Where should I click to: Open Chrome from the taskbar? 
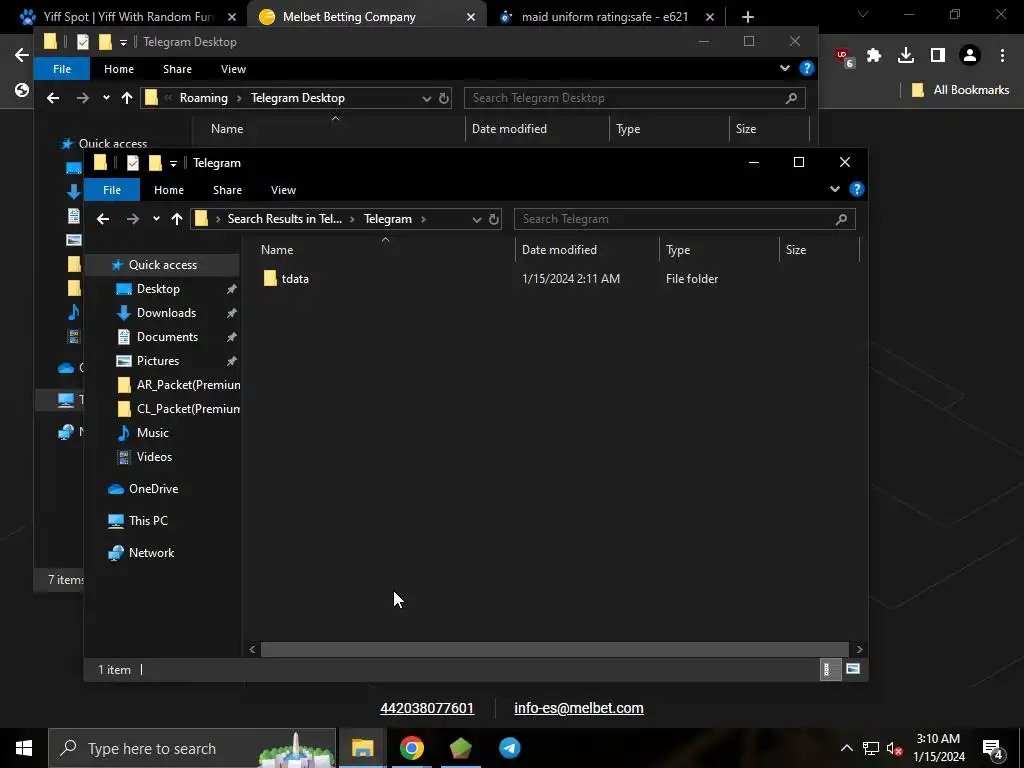pyautogui.click(x=411, y=748)
